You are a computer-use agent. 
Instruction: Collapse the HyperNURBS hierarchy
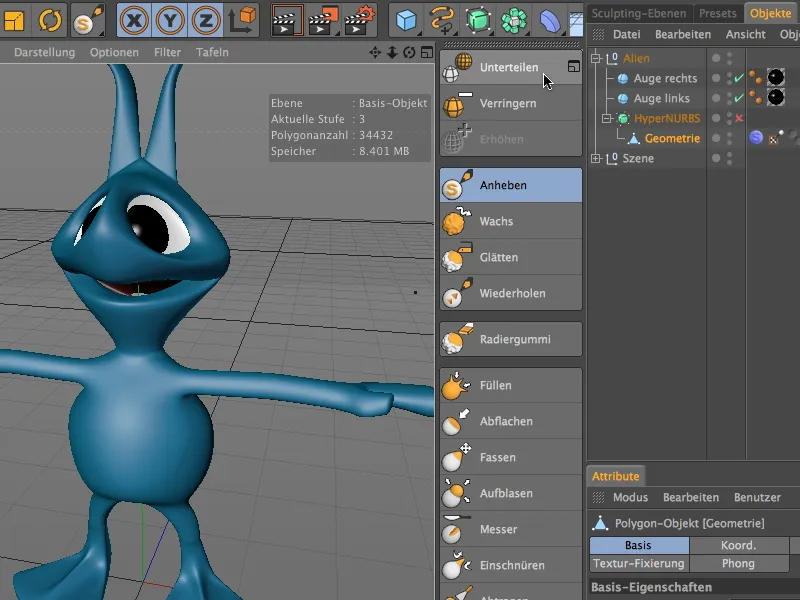606,118
